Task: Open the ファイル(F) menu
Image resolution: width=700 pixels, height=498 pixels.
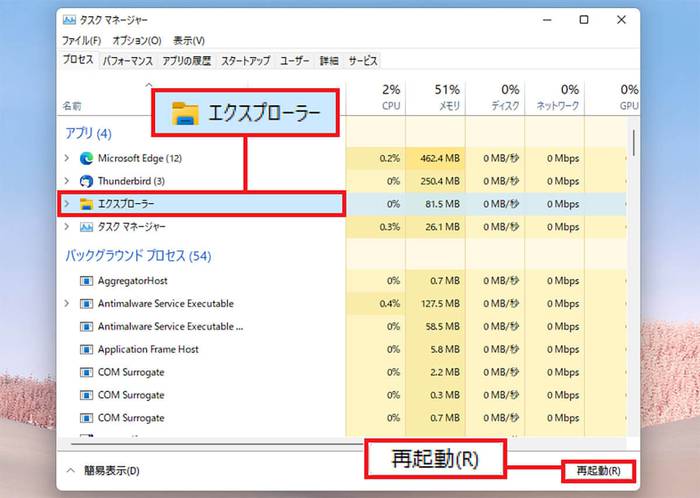Action: [81, 41]
